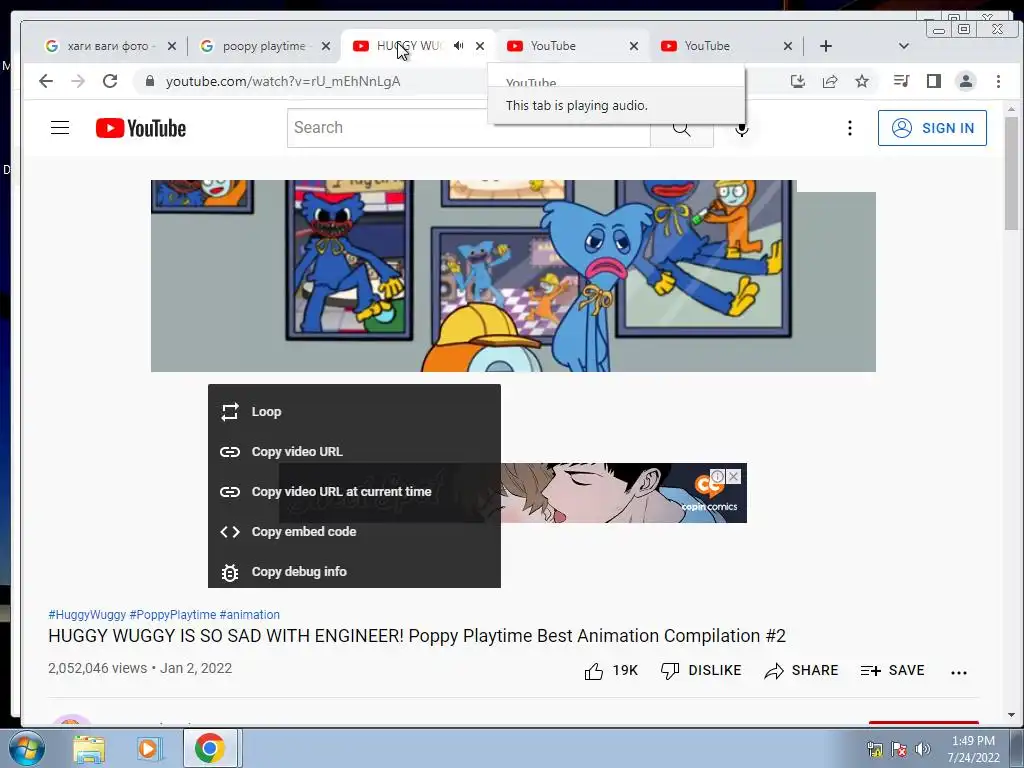1024x768 pixels.
Task: Click the magnifier search button
Action: [682, 128]
